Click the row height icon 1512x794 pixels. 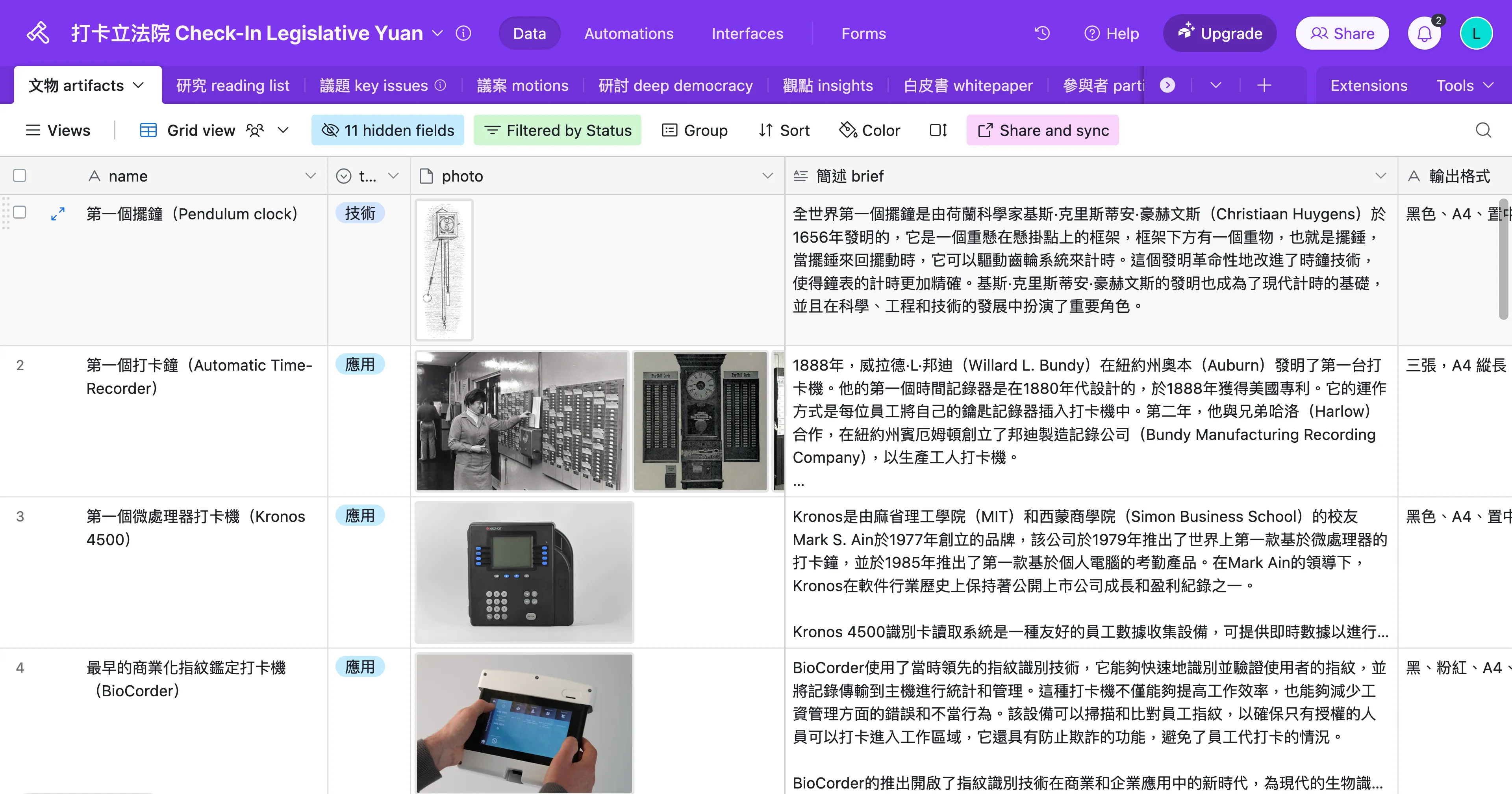[x=938, y=130]
